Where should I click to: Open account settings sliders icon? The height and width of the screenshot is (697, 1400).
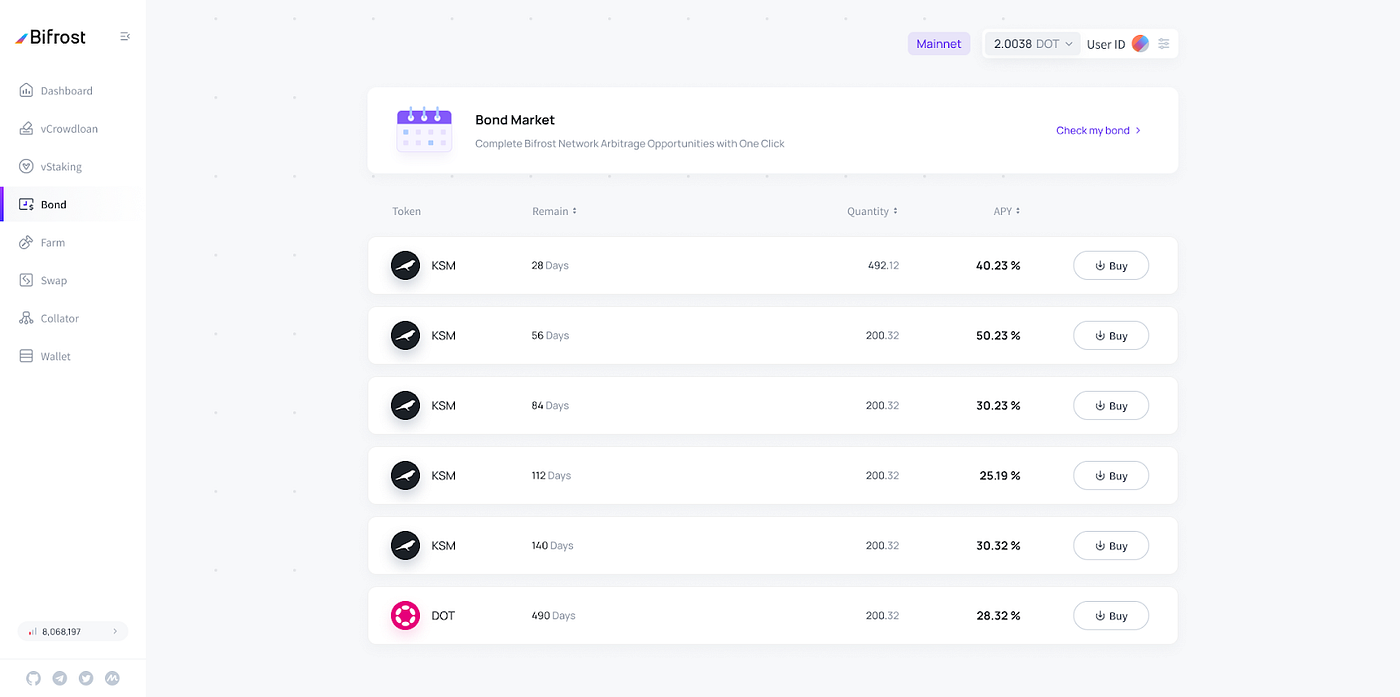click(x=1164, y=44)
